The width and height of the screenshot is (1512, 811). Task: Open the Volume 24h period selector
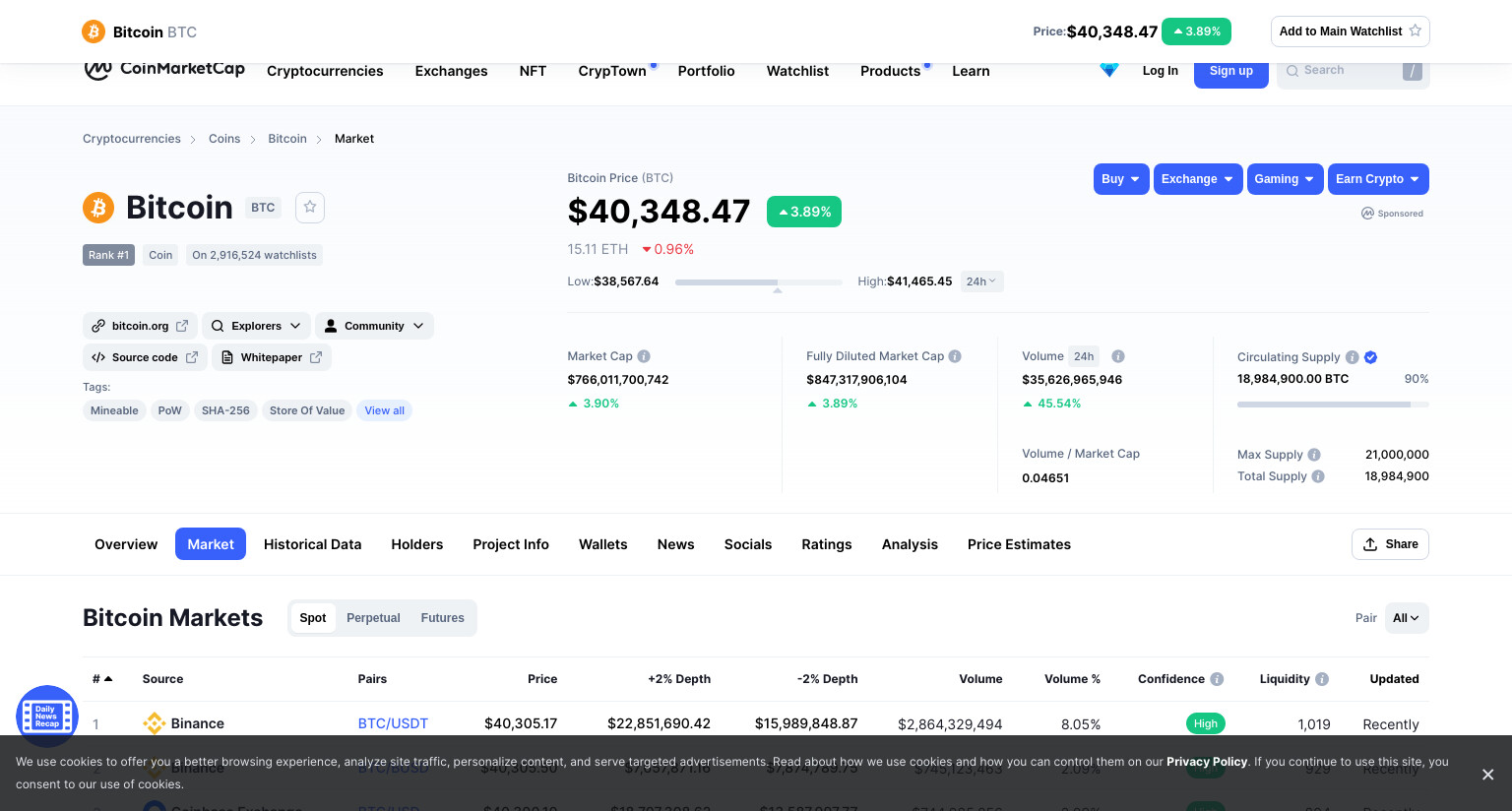(x=1084, y=356)
